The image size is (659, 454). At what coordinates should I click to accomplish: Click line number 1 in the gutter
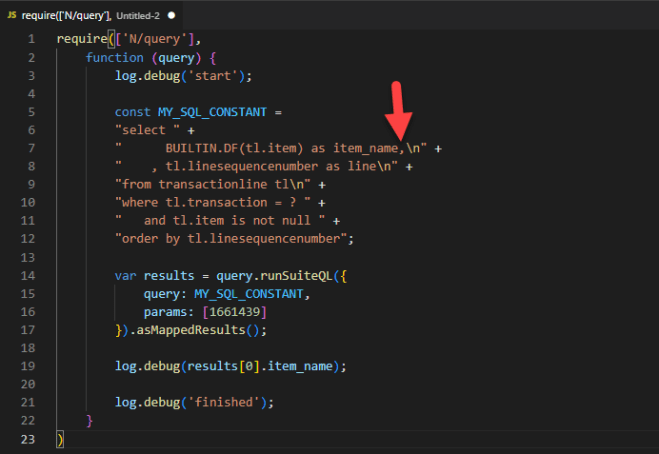click(32, 39)
